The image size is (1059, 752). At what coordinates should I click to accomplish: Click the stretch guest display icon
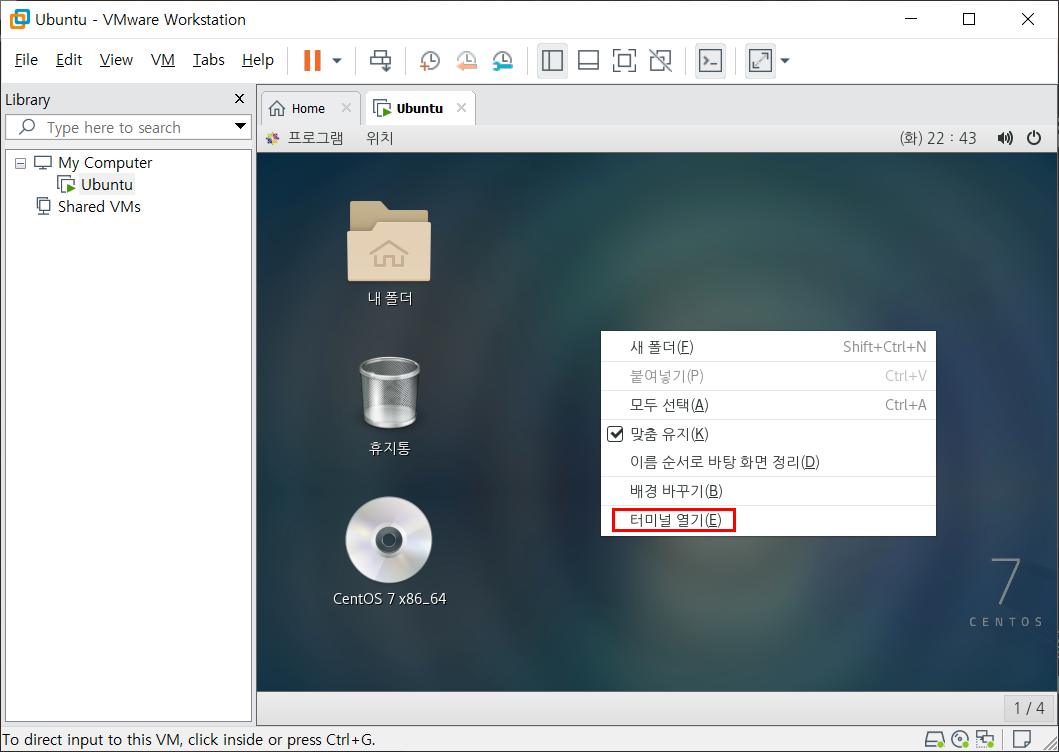(x=760, y=60)
